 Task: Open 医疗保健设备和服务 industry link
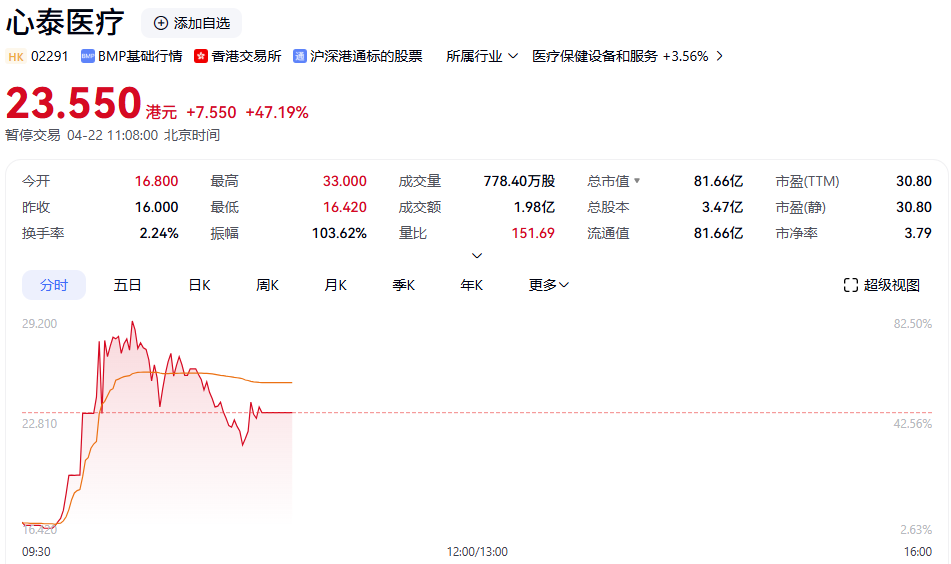tap(595, 56)
